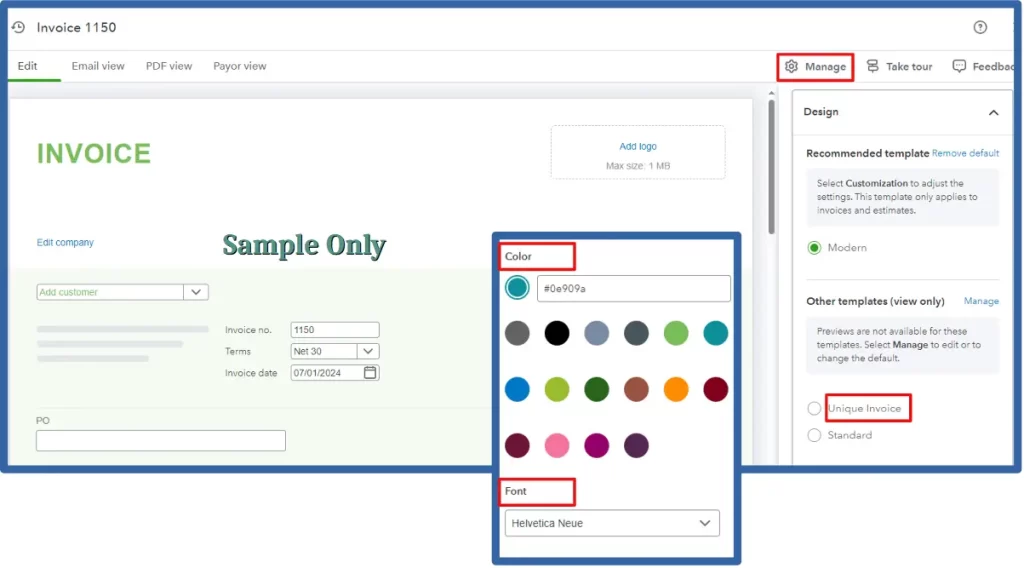Click the Edit company link
1024x568 pixels.
click(65, 242)
